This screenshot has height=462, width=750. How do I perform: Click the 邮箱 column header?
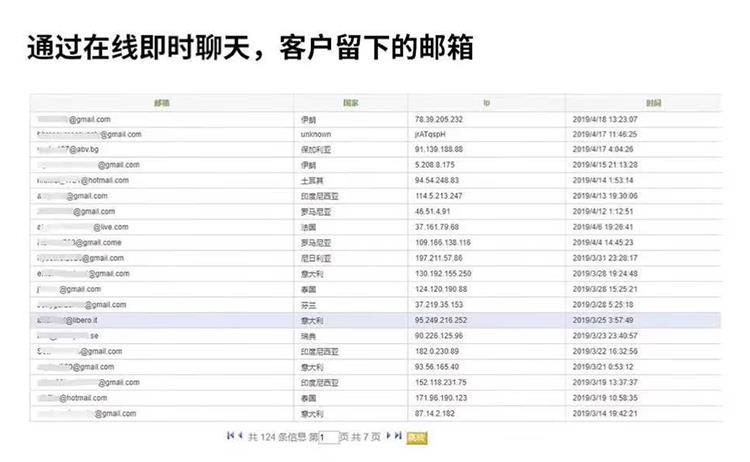coord(161,103)
